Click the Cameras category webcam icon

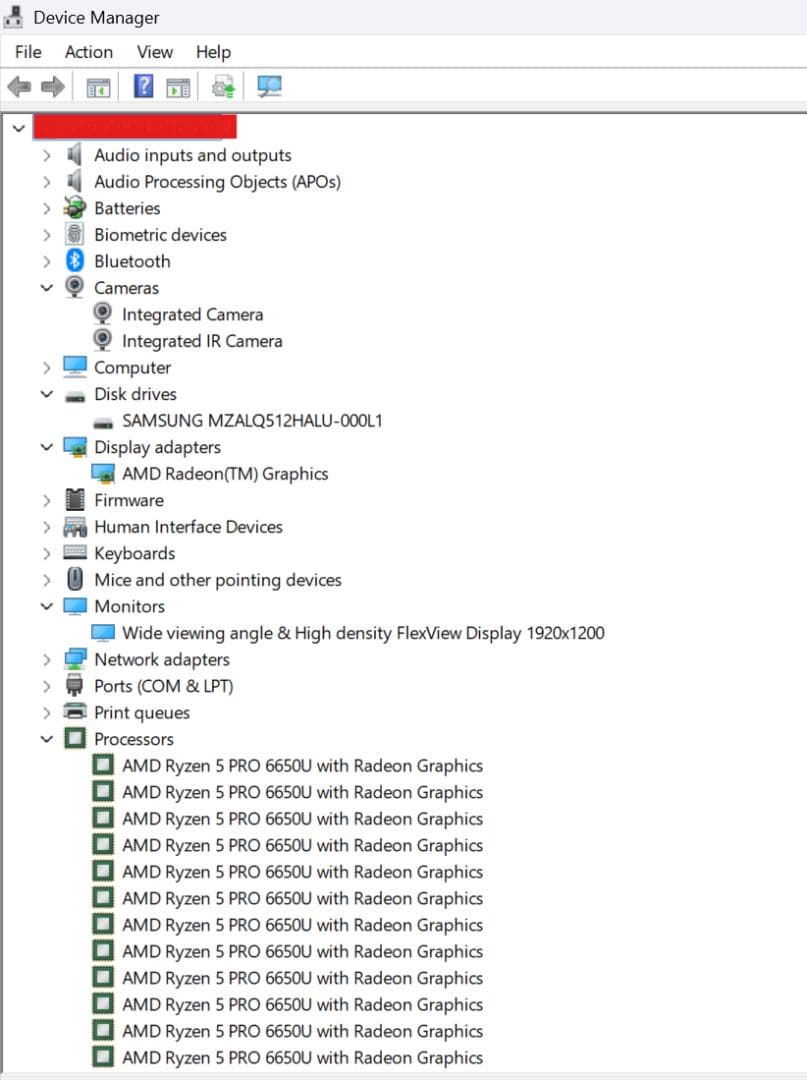point(74,287)
